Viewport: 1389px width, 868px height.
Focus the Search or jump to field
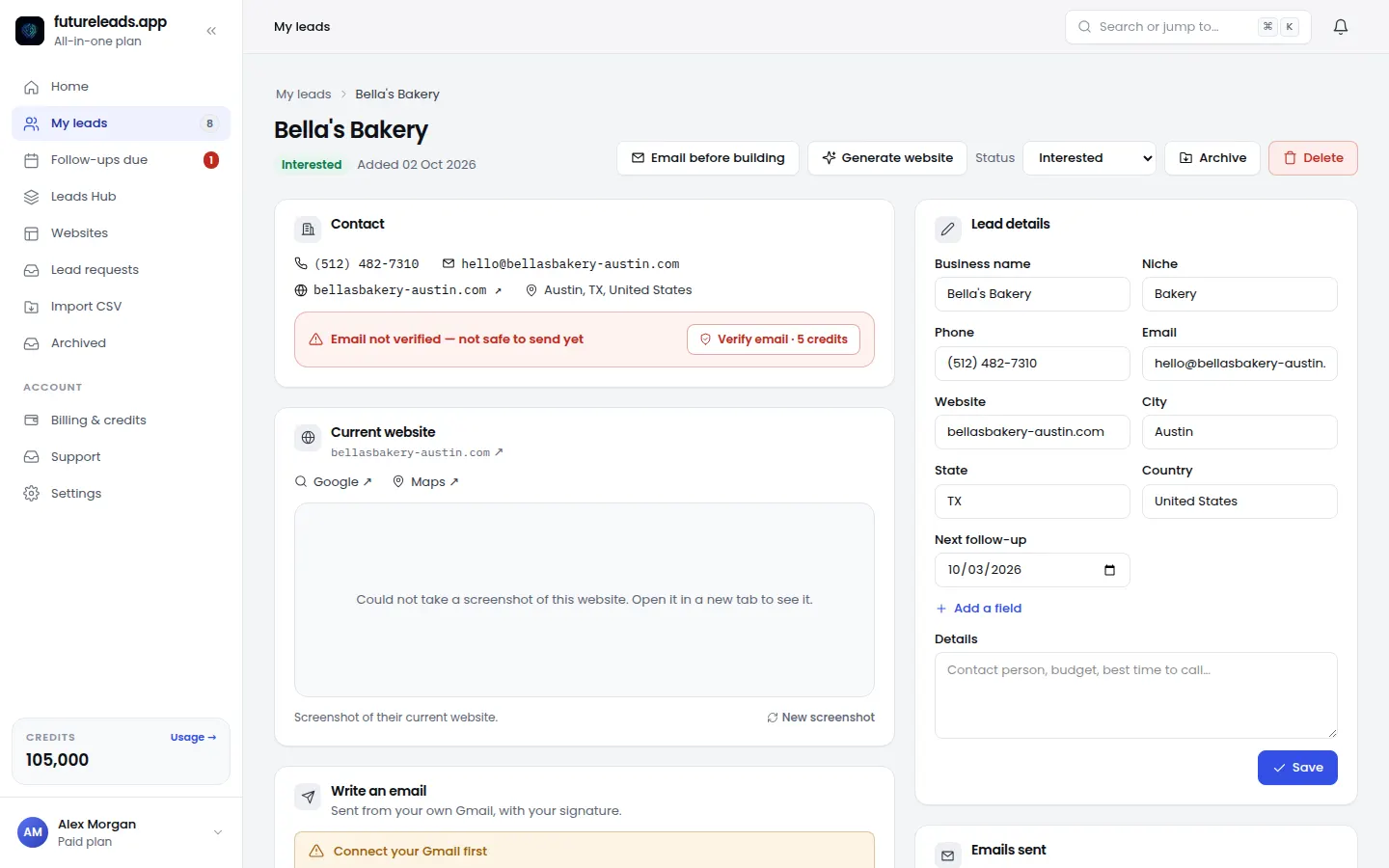[x=1188, y=27]
